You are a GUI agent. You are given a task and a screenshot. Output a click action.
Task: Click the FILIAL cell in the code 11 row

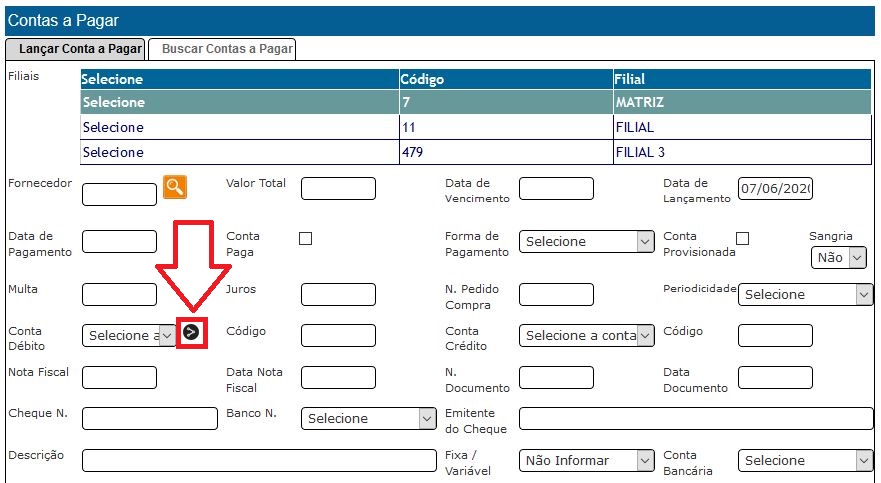[742, 127]
